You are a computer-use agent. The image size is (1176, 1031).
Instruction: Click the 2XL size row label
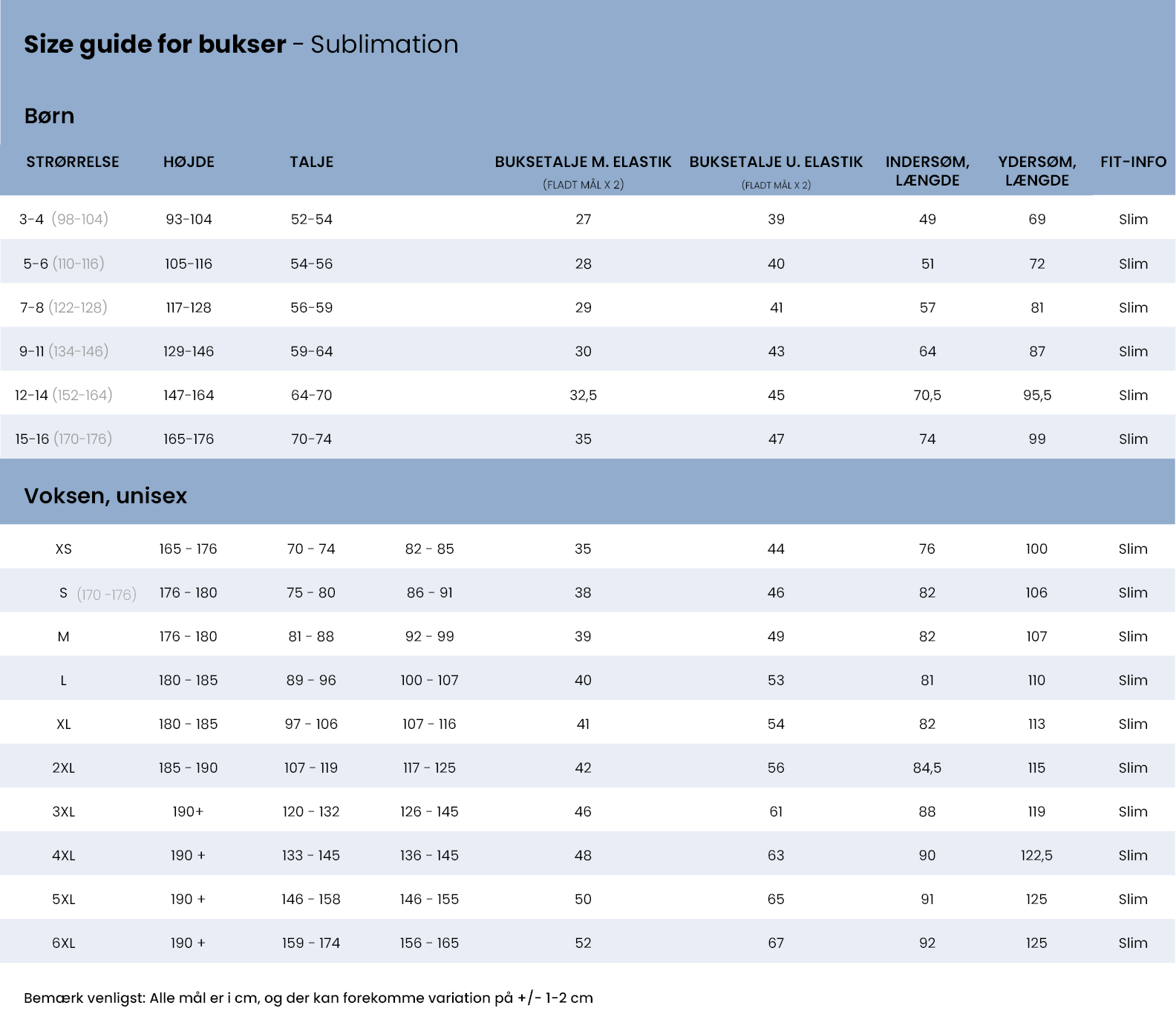pos(64,768)
